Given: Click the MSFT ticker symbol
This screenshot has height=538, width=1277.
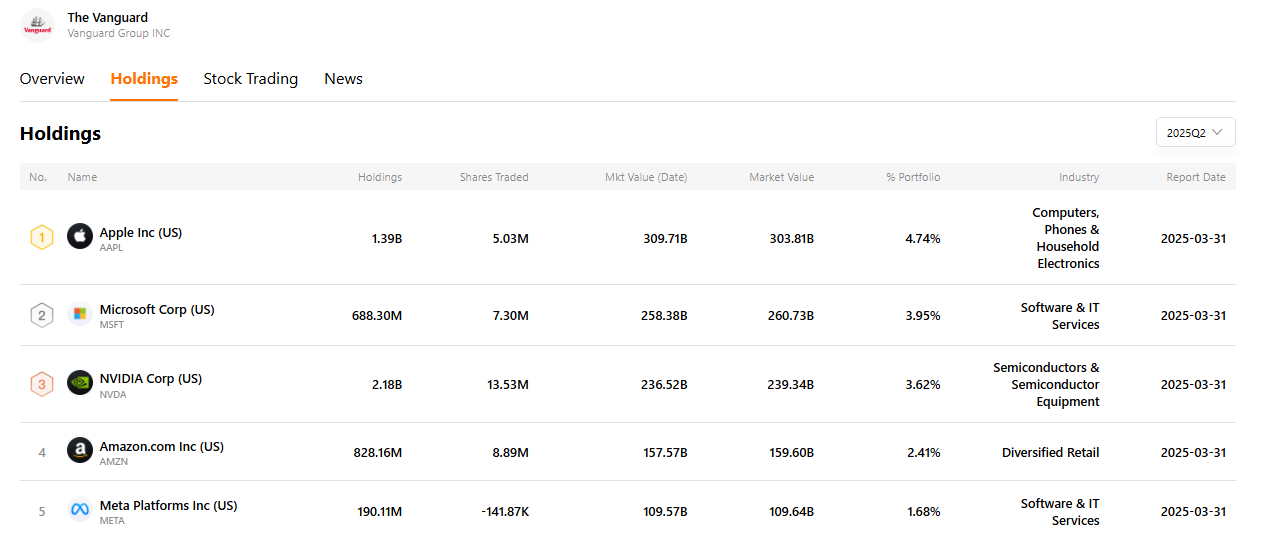Looking at the screenshot, I should (x=112, y=324).
